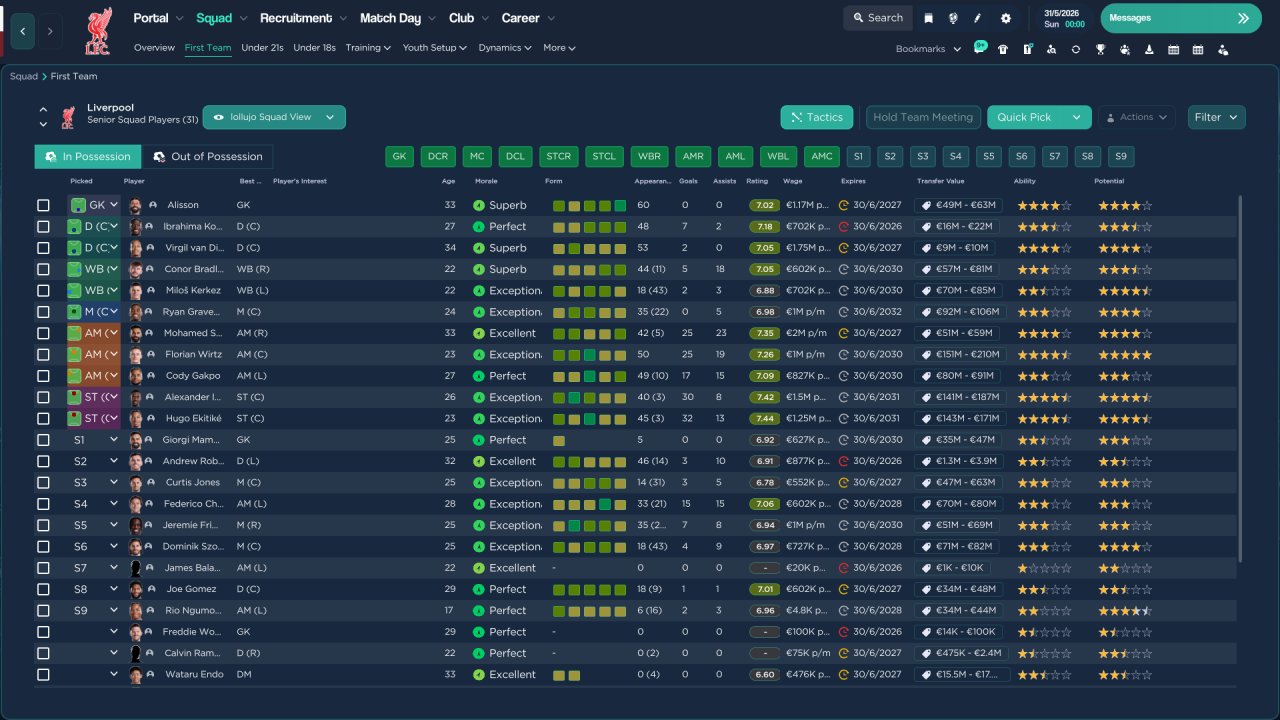Viewport: 1280px width, 720px height.
Task: Click the back navigation arrow button
Action: (x=23, y=31)
